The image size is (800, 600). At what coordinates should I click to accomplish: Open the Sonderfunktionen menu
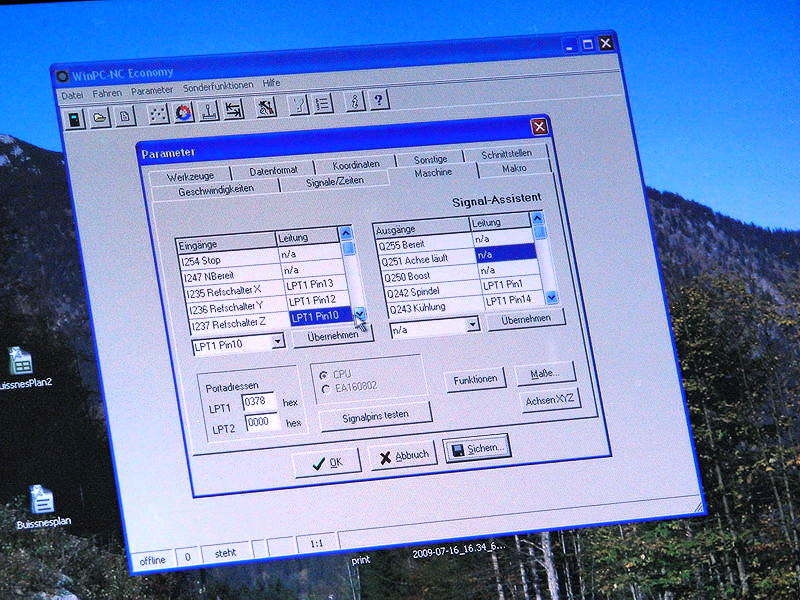pyautogui.click(x=218, y=86)
